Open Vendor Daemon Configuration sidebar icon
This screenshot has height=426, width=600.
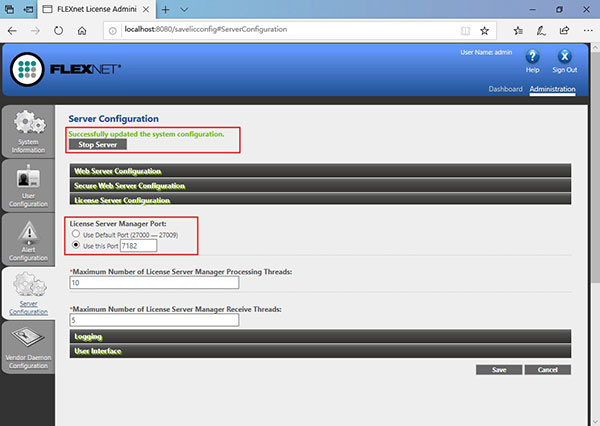[x=28, y=337]
